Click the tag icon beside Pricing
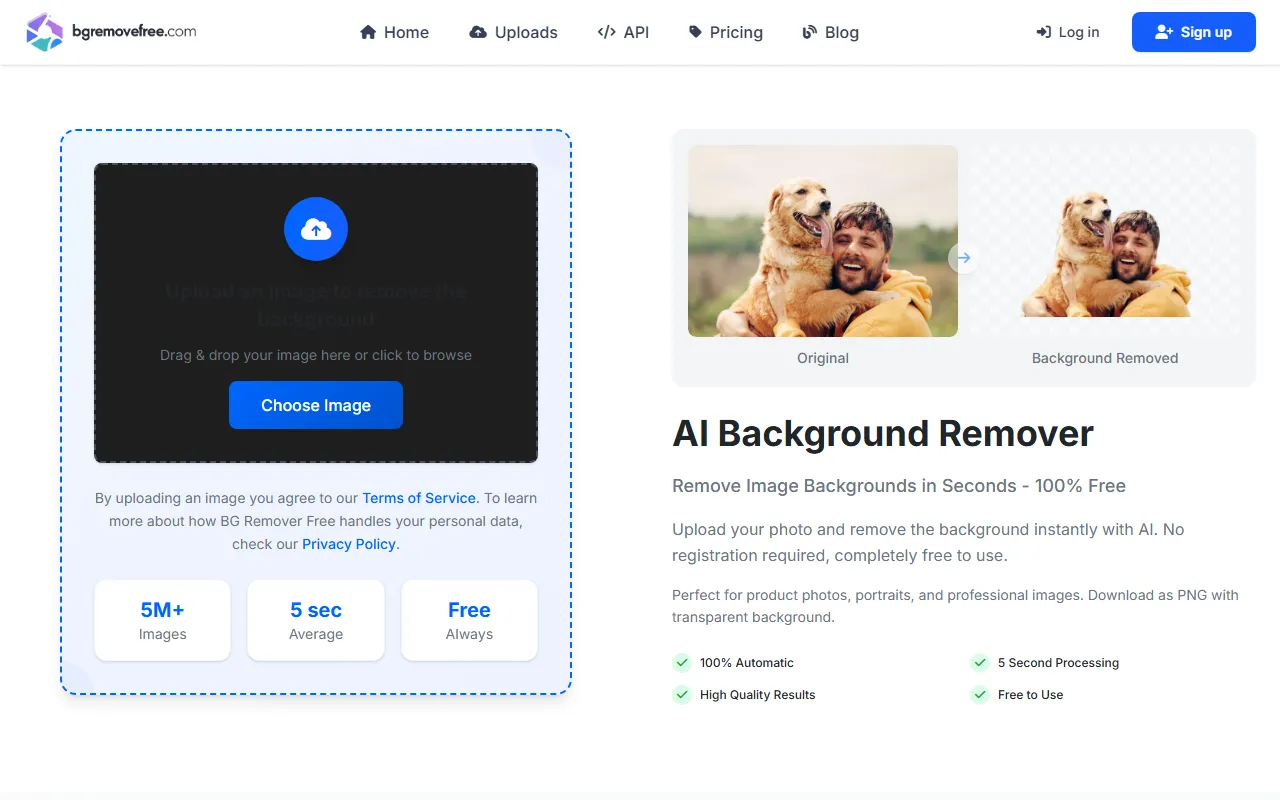 [695, 32]
